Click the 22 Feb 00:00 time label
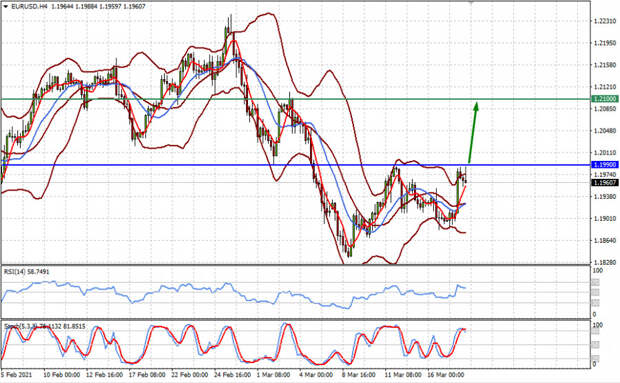 [189, 374]
